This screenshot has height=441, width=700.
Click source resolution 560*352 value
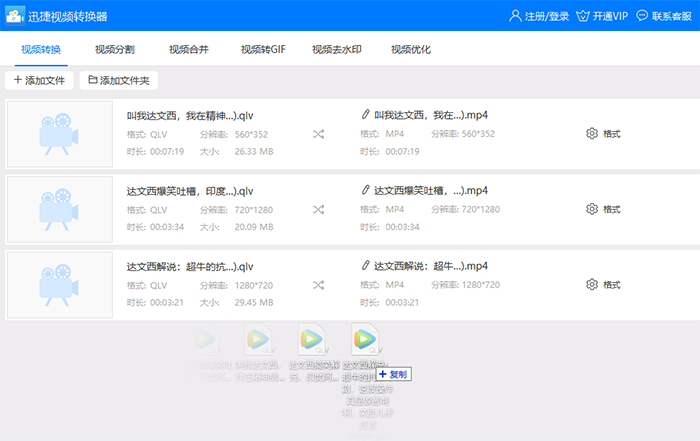(x=251, y=134)
